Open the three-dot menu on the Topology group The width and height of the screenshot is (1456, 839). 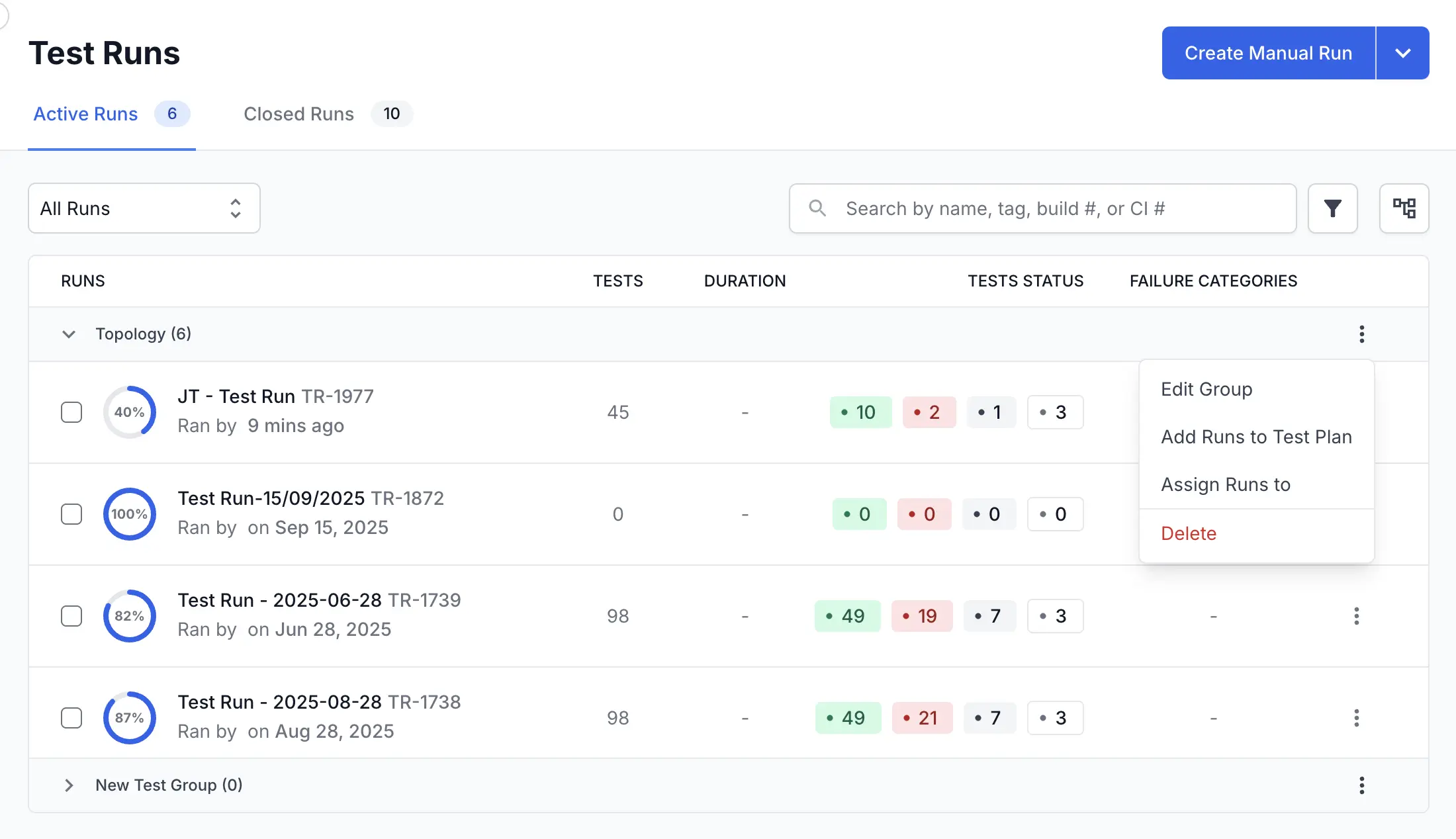[x=1361, y=334]
